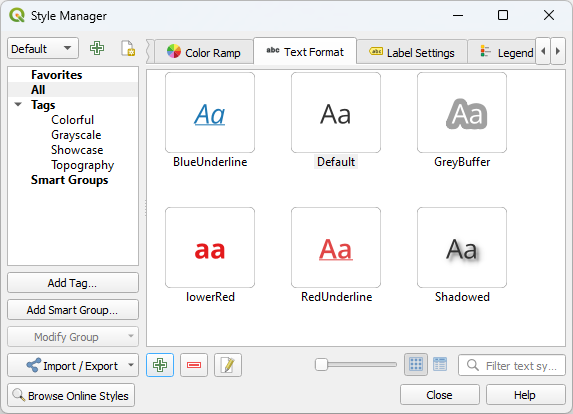Switch to list view

click(440, 365)
